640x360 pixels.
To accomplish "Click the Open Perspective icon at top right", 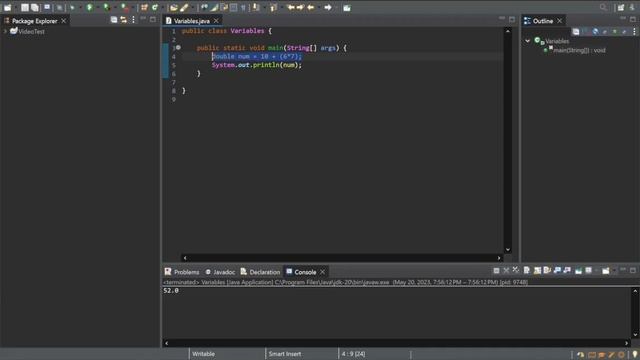I will [x=621, y=7].
